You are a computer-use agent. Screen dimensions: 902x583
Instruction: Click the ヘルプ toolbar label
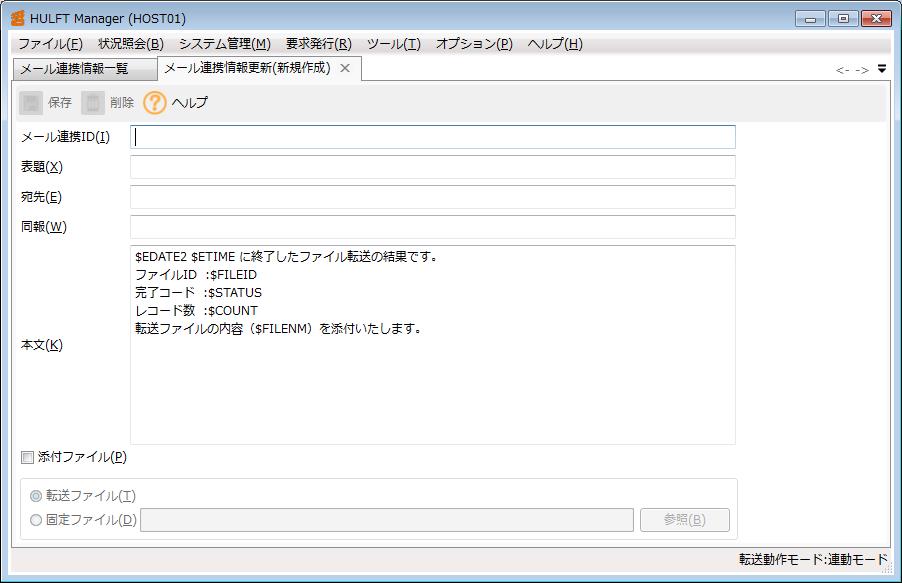coord(190,103)
